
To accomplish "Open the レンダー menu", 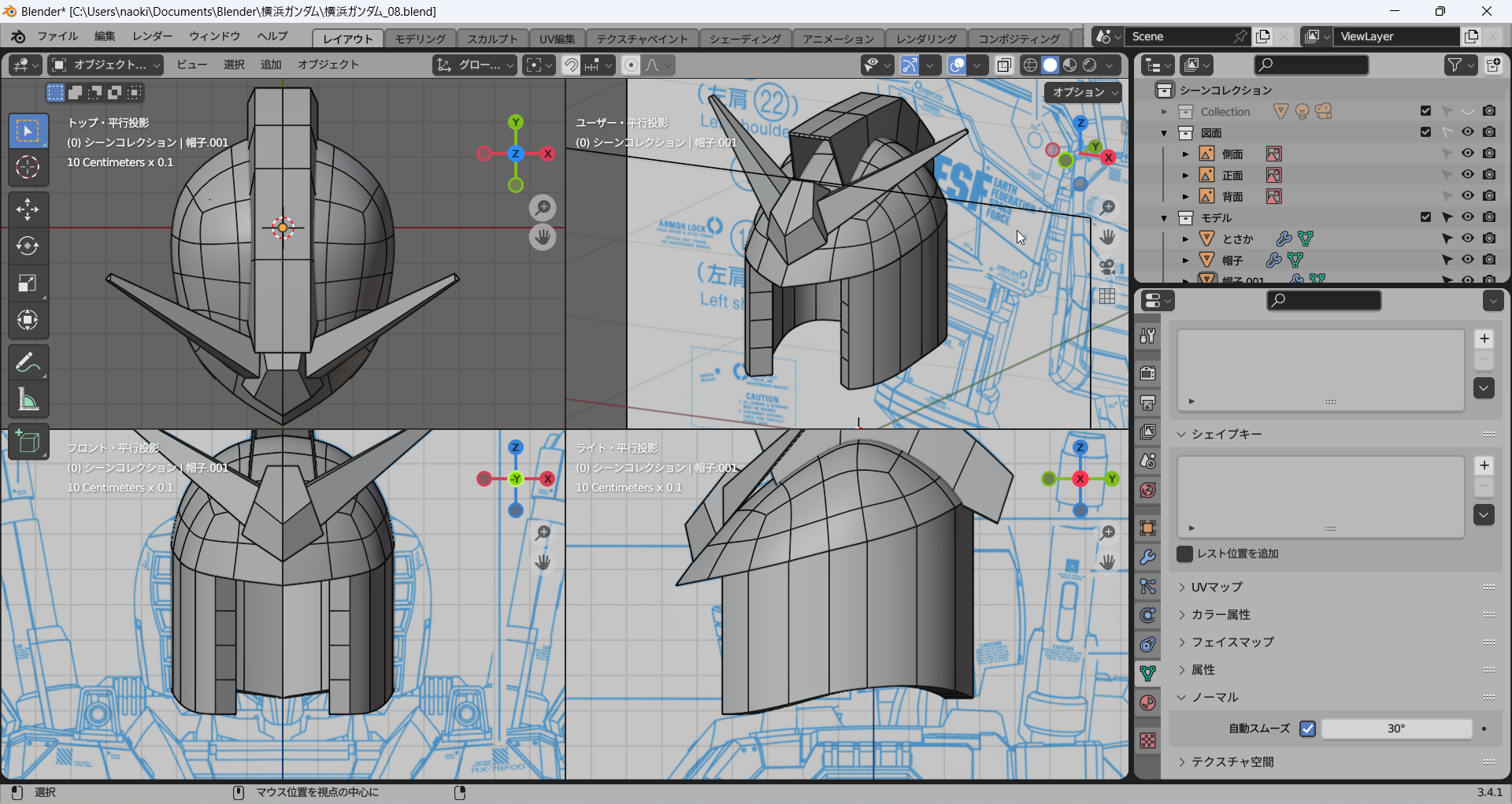I will pyautogui.click(x=152, y=36).
